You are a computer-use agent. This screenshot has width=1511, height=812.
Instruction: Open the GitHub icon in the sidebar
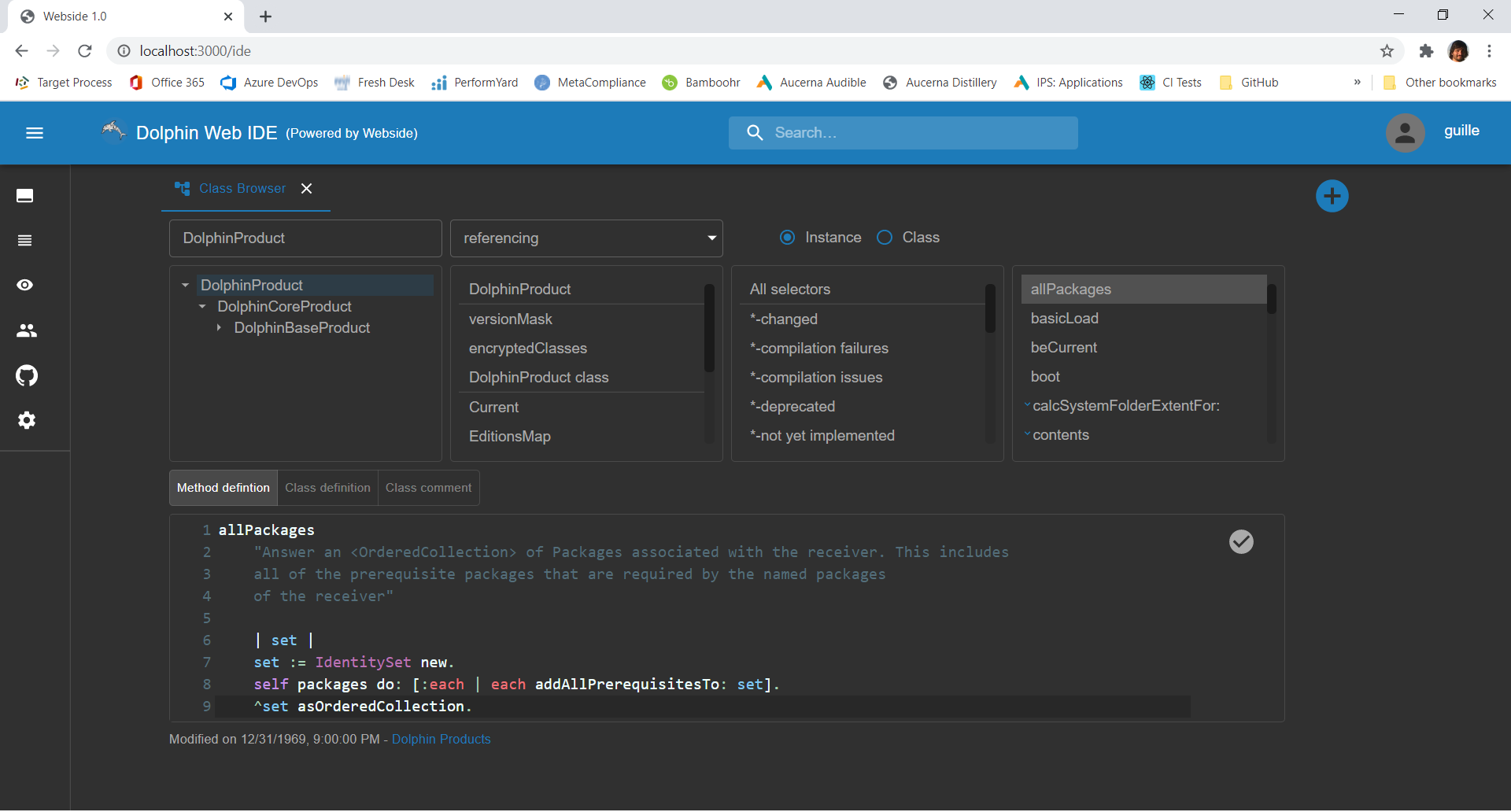[x=27, y=375]
